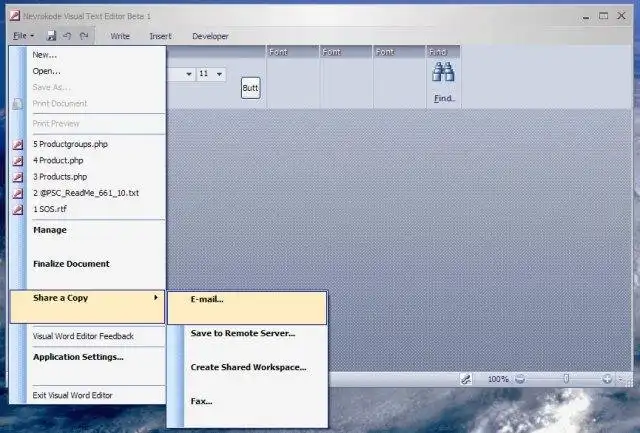
Task: Select the Manage menu entry
Action: (x=96, y=238)
